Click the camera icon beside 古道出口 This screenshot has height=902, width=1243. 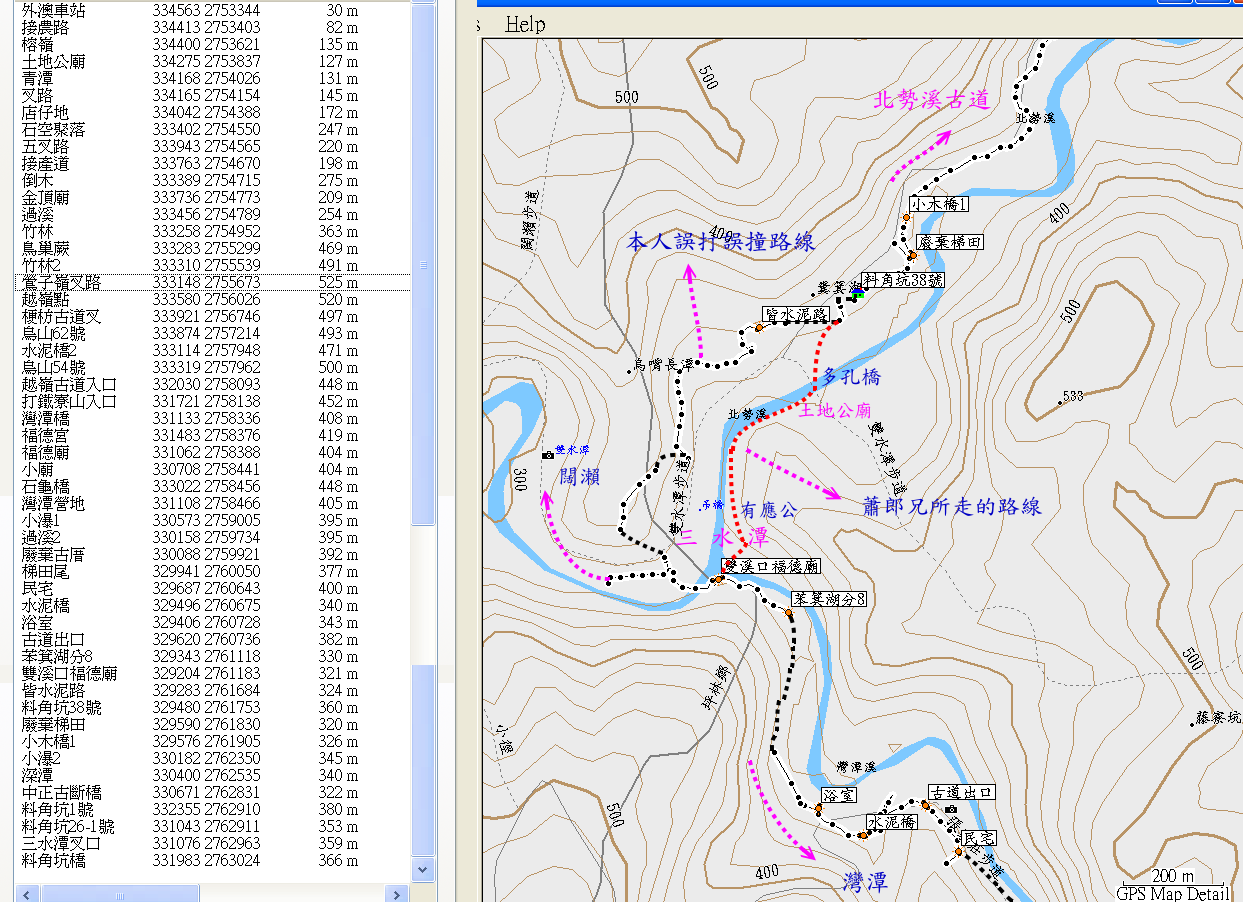pos(950,809)
